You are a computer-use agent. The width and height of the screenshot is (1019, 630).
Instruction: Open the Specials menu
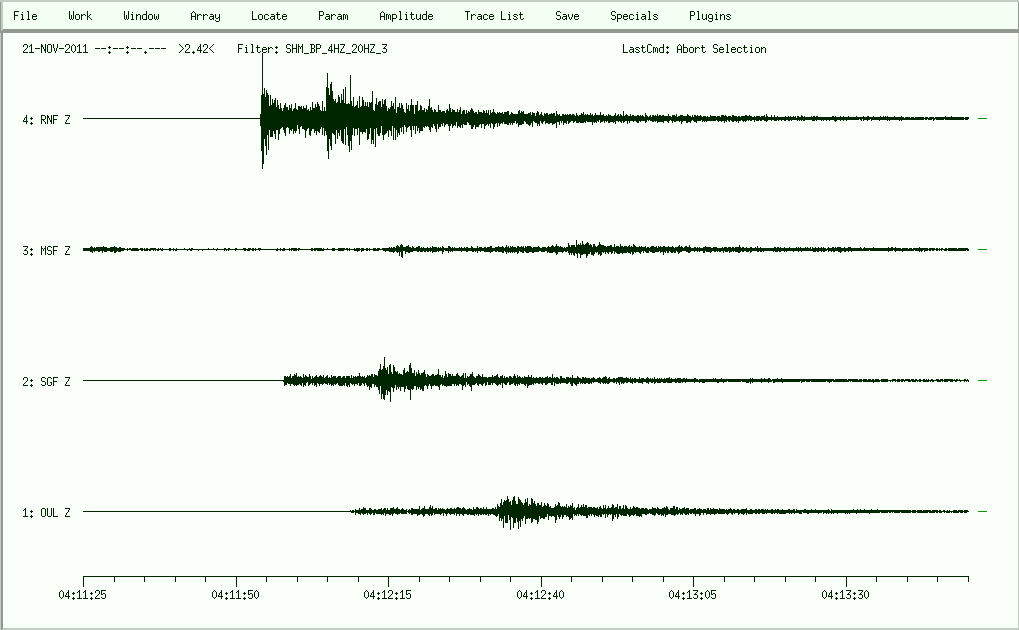click(x=634, y=16)
